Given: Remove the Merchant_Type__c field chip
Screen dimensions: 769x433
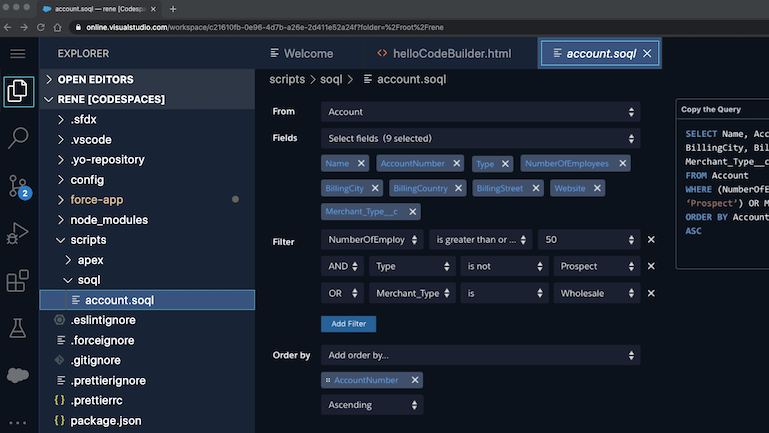Looking at the screenshot, I should coord(412,212).
